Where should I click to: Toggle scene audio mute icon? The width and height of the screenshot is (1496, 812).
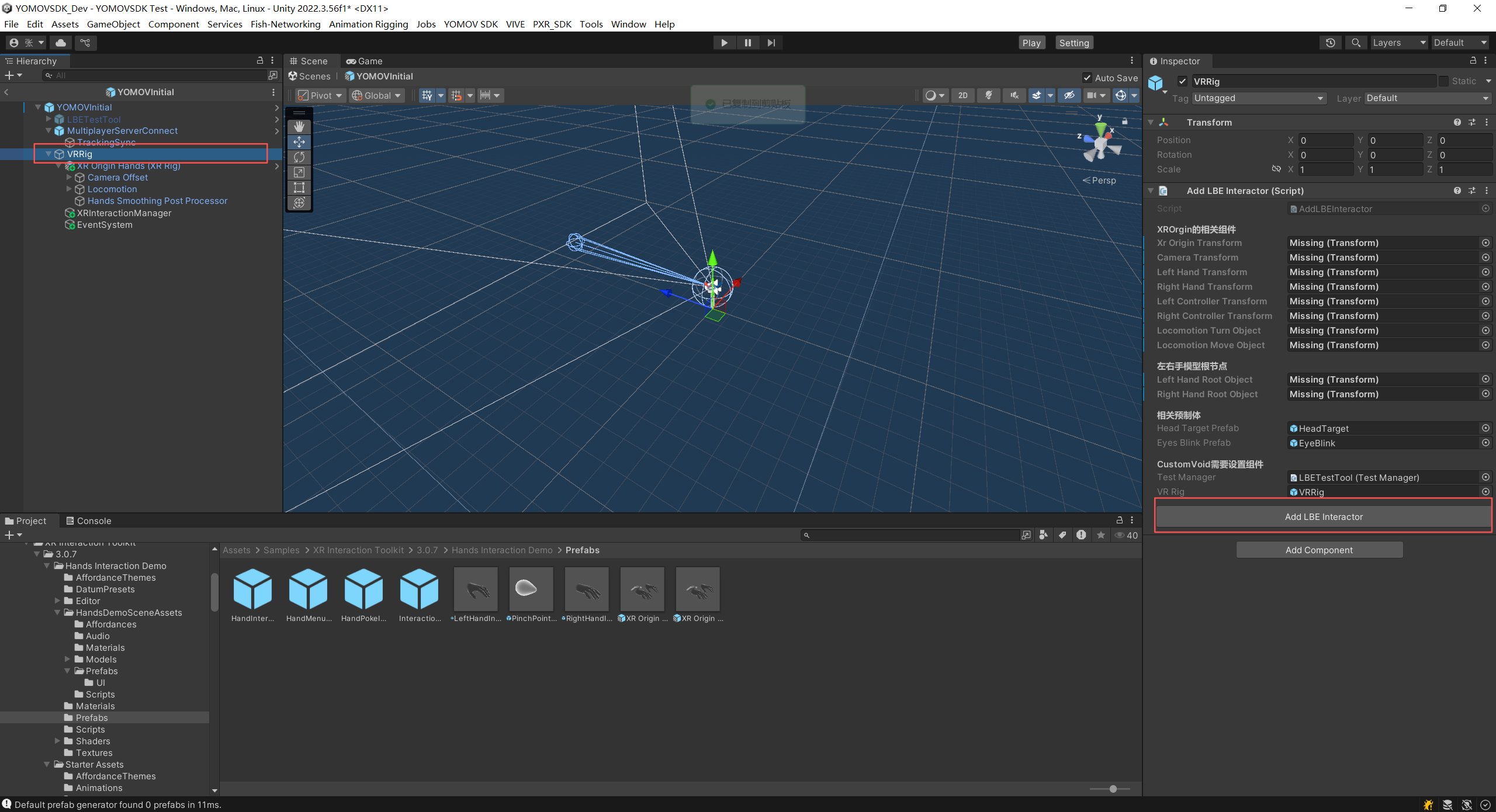tap(1014, 95)
